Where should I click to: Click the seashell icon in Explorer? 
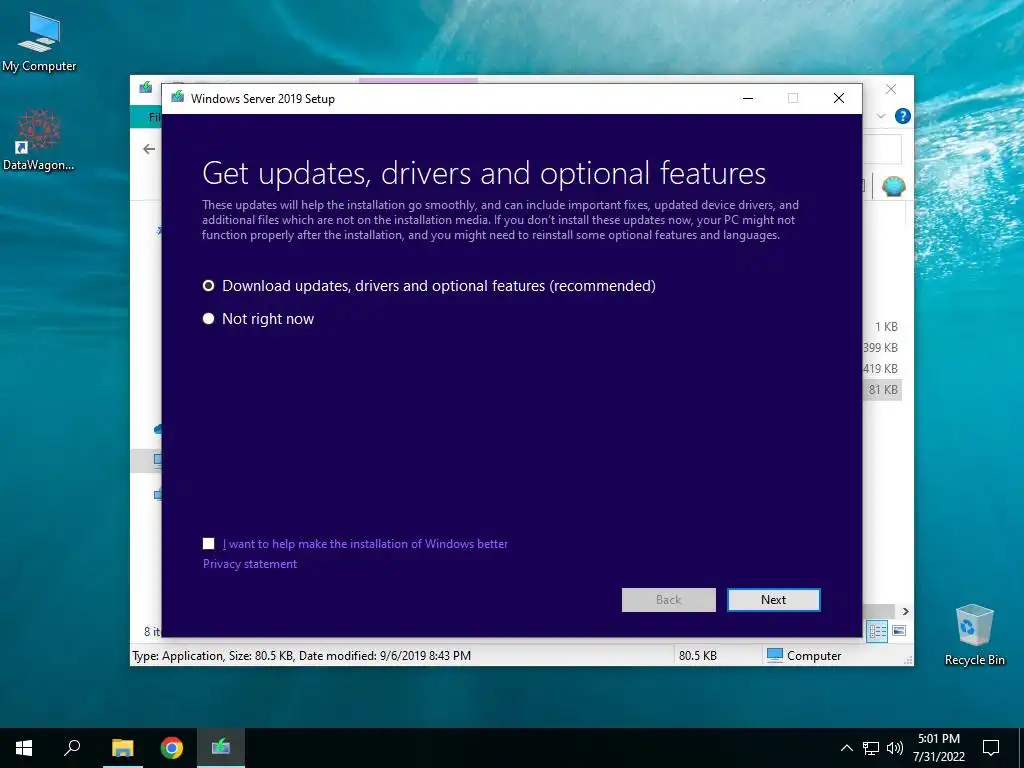[893, 187]
